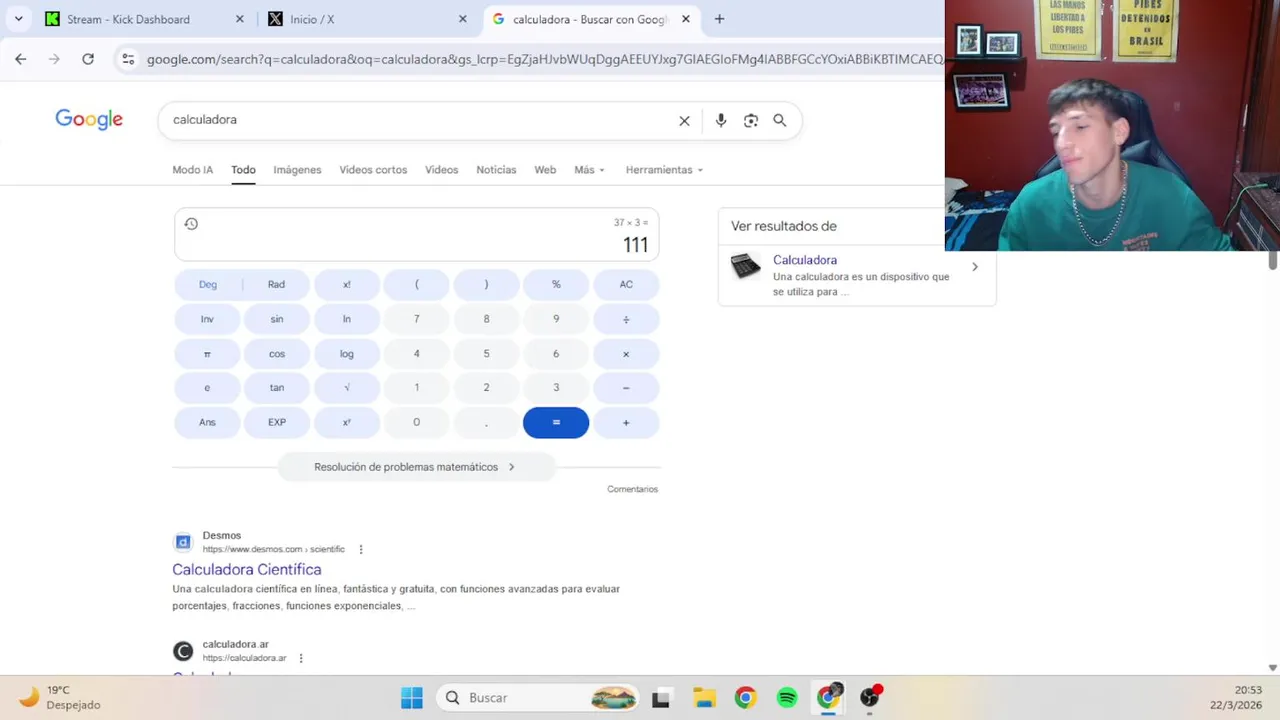The width and height of the screenshot is (1280, 720).
Task: Reload the page with the refresh icon
Action: coord(88,59)
